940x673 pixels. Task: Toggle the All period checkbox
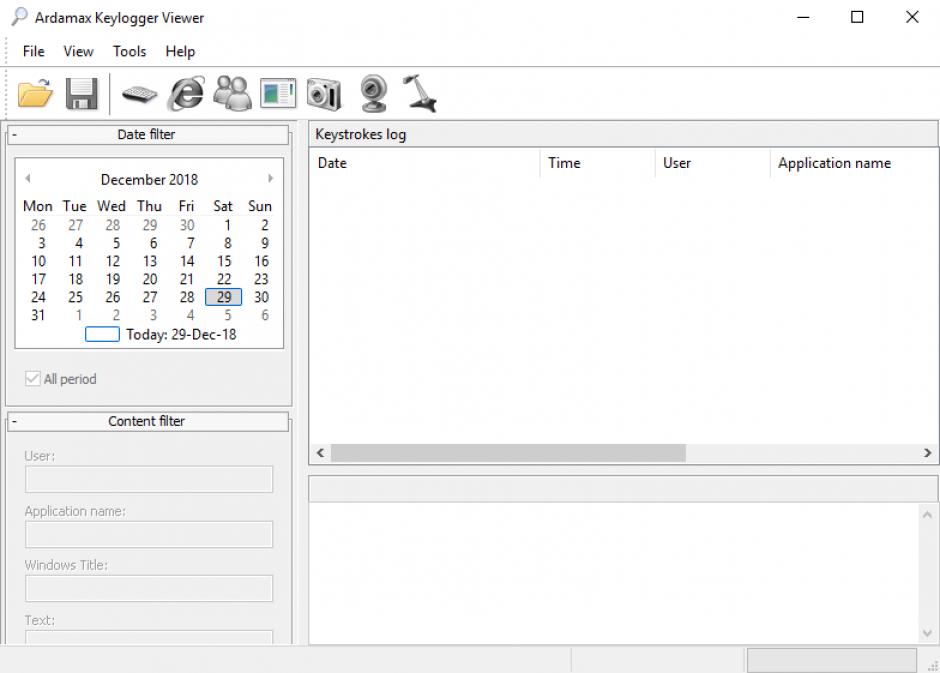[x=34, y=379]
